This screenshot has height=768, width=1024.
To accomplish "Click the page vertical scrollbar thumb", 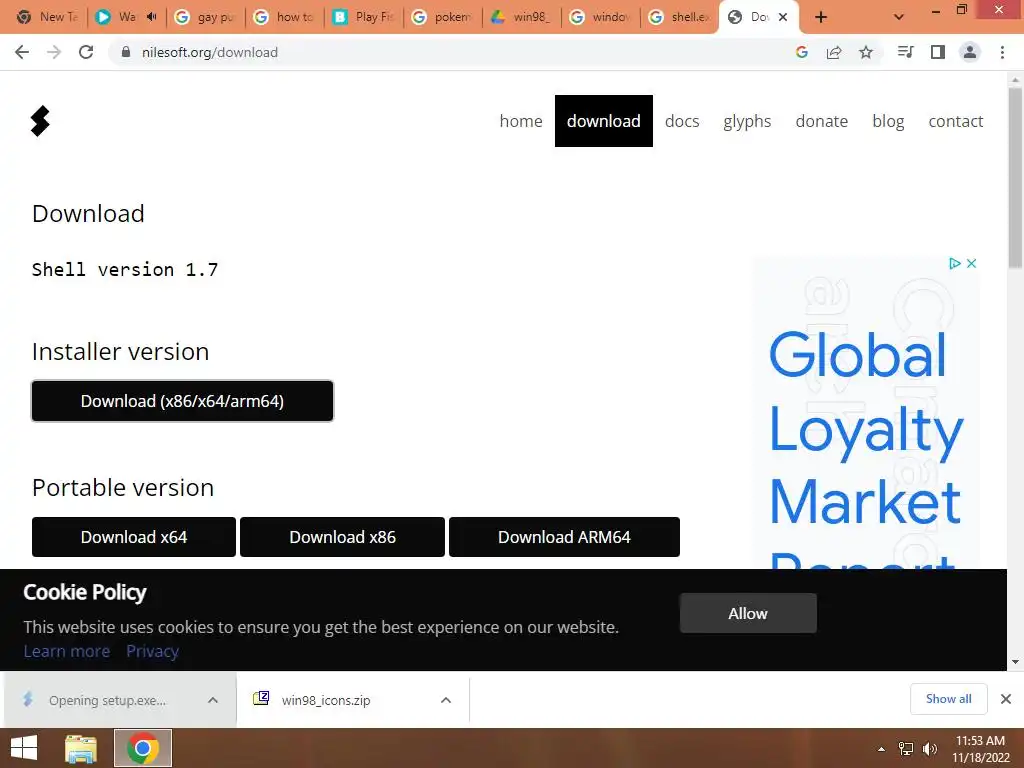I will coord(1015,176).
